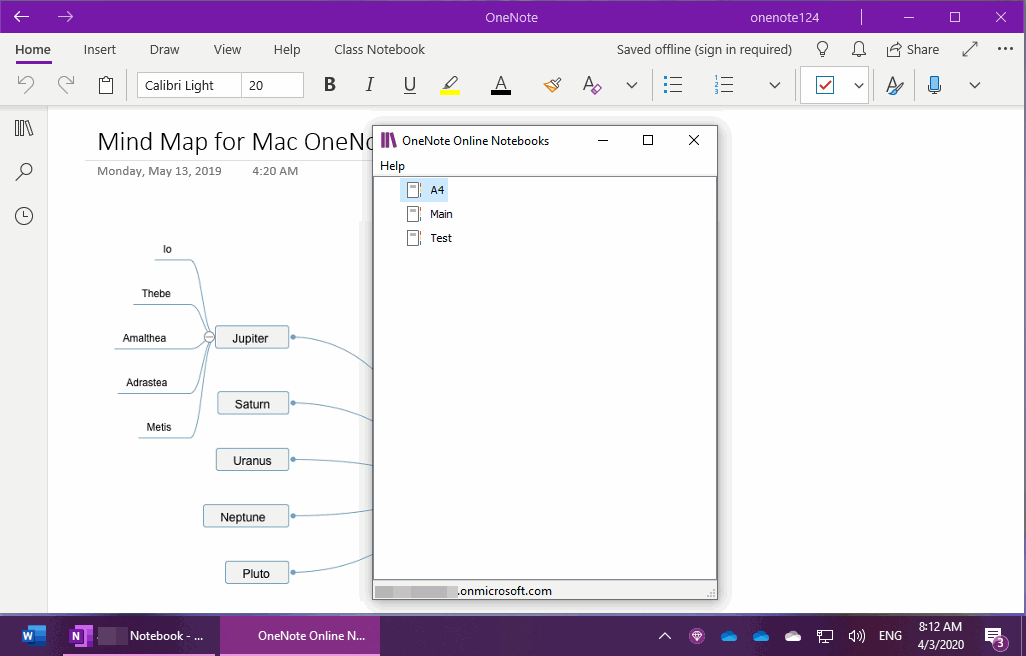
Task: Expand the tags gallery chevron
Action: (x=858, y=85)
